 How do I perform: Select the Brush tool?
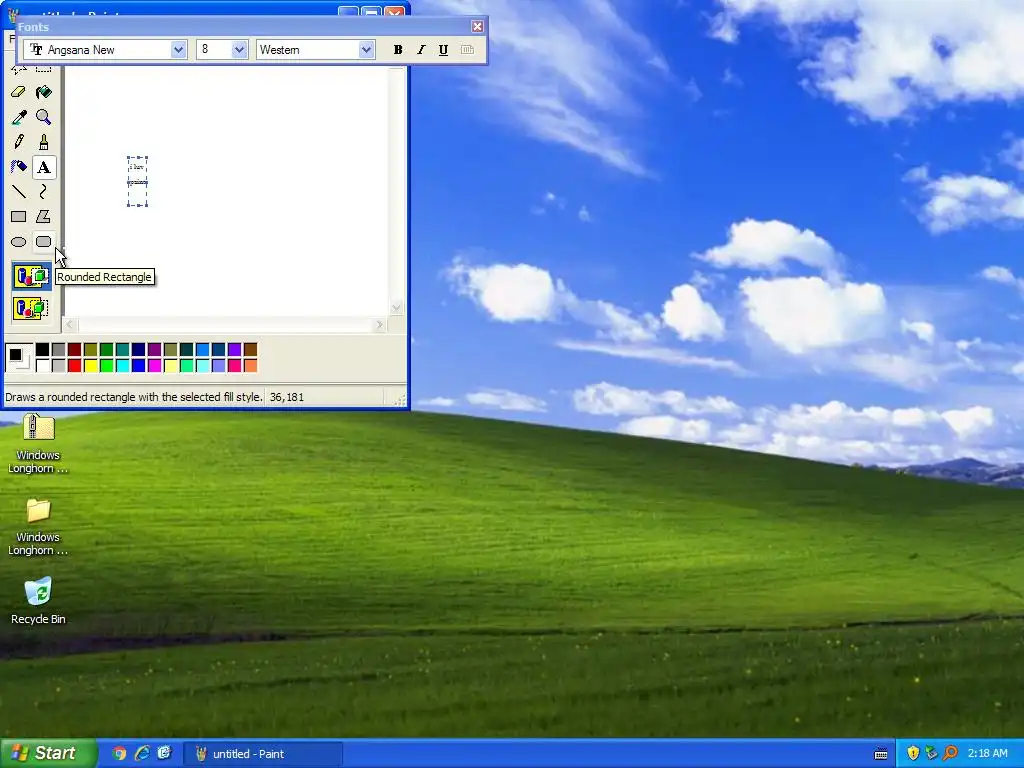[x=43, y=142]
